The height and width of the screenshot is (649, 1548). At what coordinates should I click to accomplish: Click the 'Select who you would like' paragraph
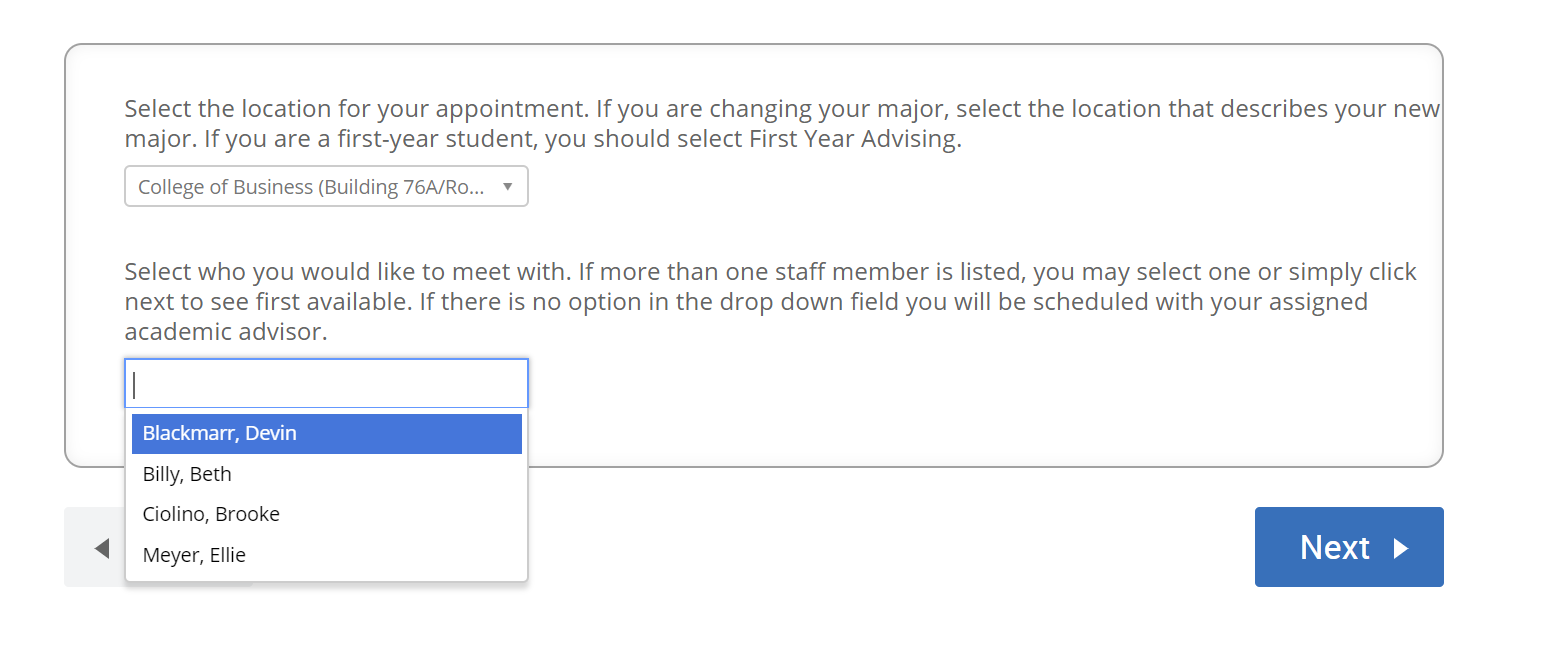770,302
